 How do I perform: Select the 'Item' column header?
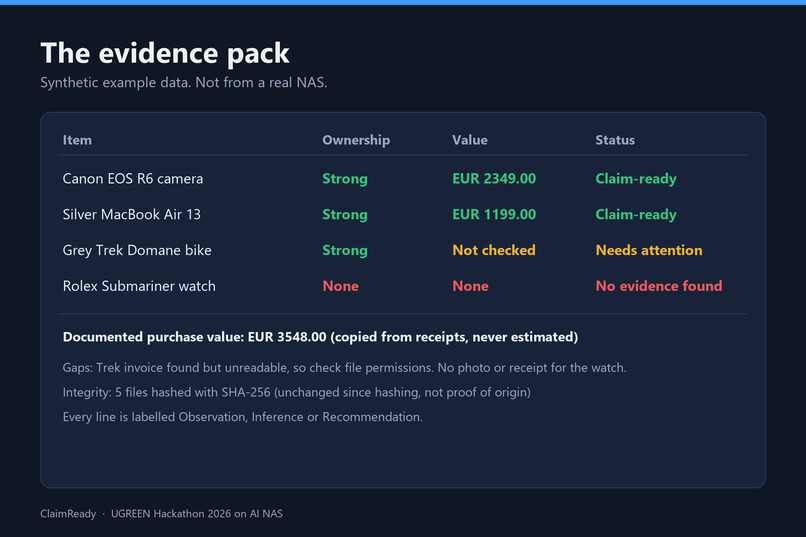tap(77, 140)
